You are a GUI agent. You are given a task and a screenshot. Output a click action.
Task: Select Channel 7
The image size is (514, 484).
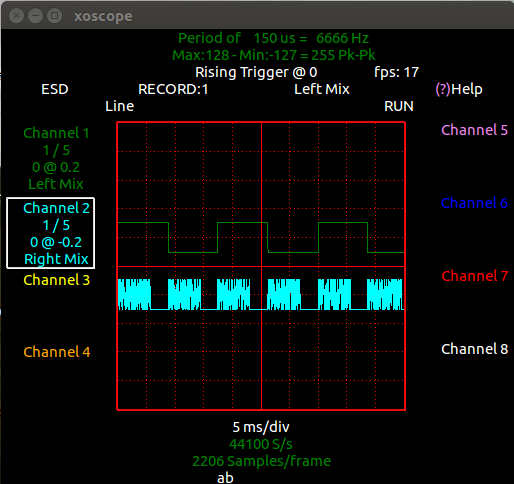474,276
